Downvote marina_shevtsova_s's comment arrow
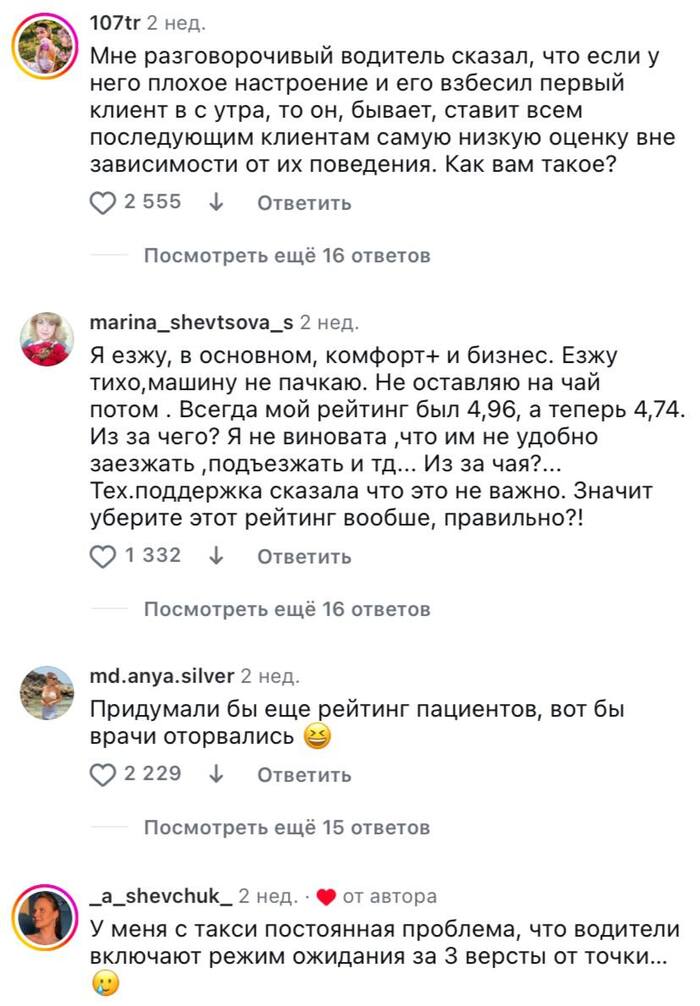 (215, 556)
